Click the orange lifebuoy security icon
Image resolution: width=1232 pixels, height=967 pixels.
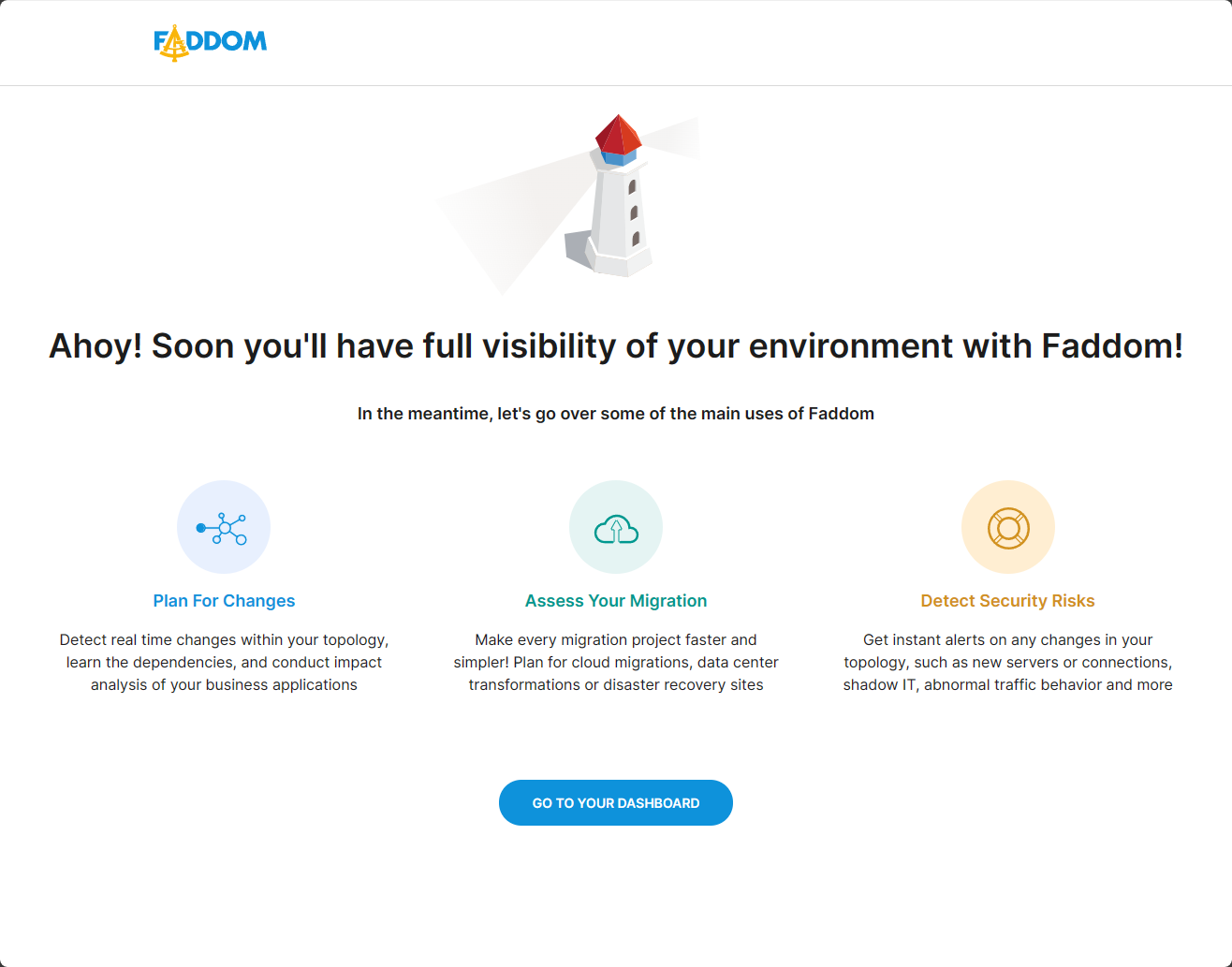1008,527
